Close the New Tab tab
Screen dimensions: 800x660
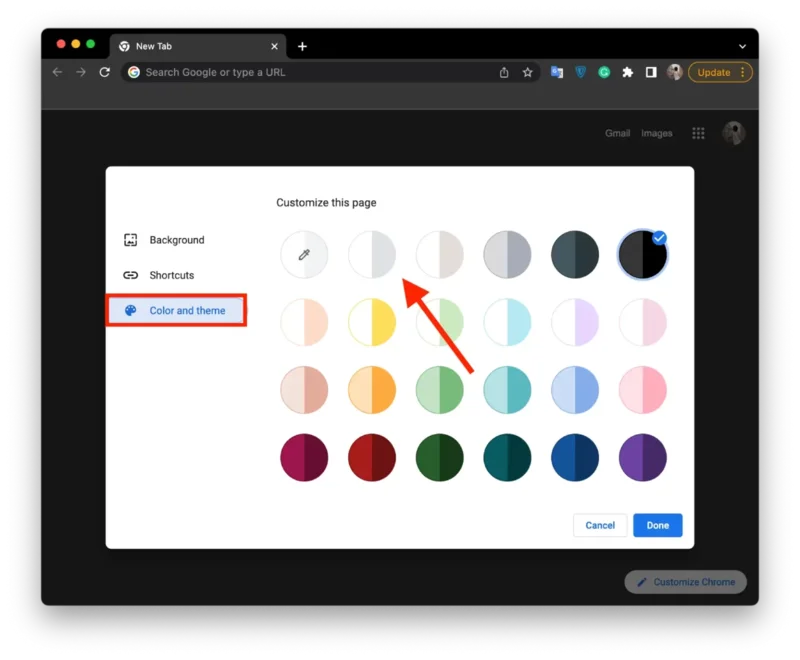(x=274, y=46)
